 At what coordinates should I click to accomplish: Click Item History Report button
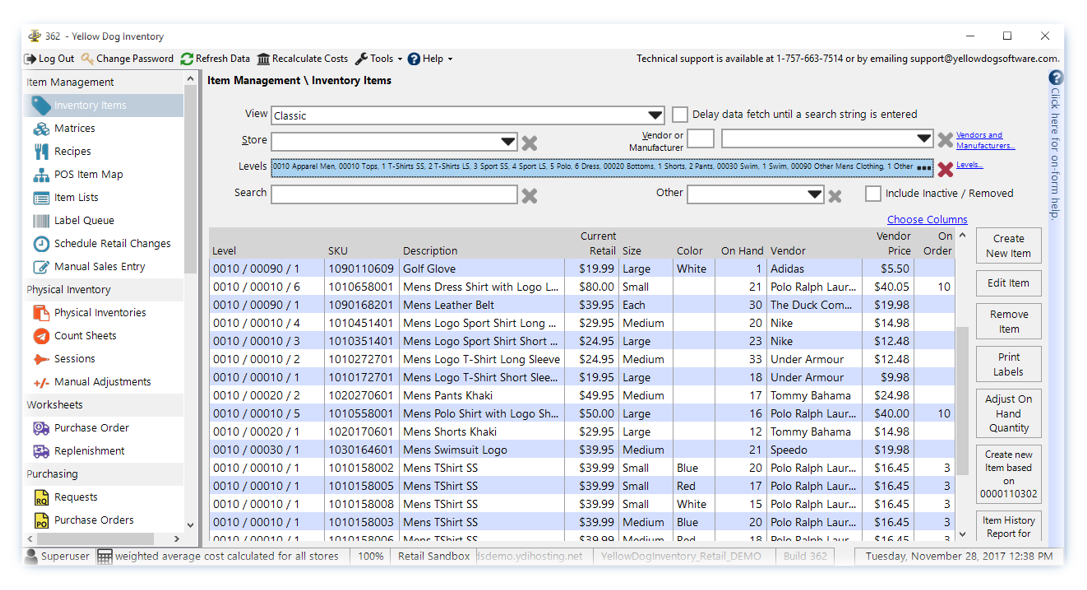click(x=1008, y=527)
